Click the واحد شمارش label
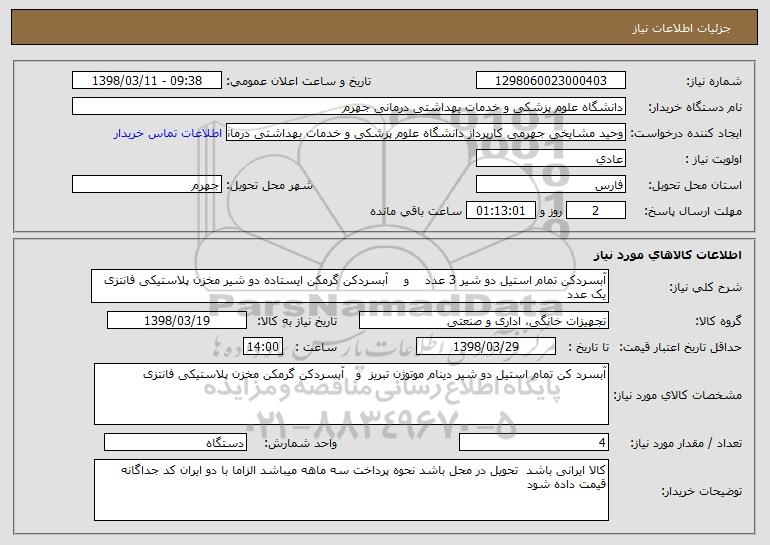This screenshot has width=770, height=545. click(301, 443)
